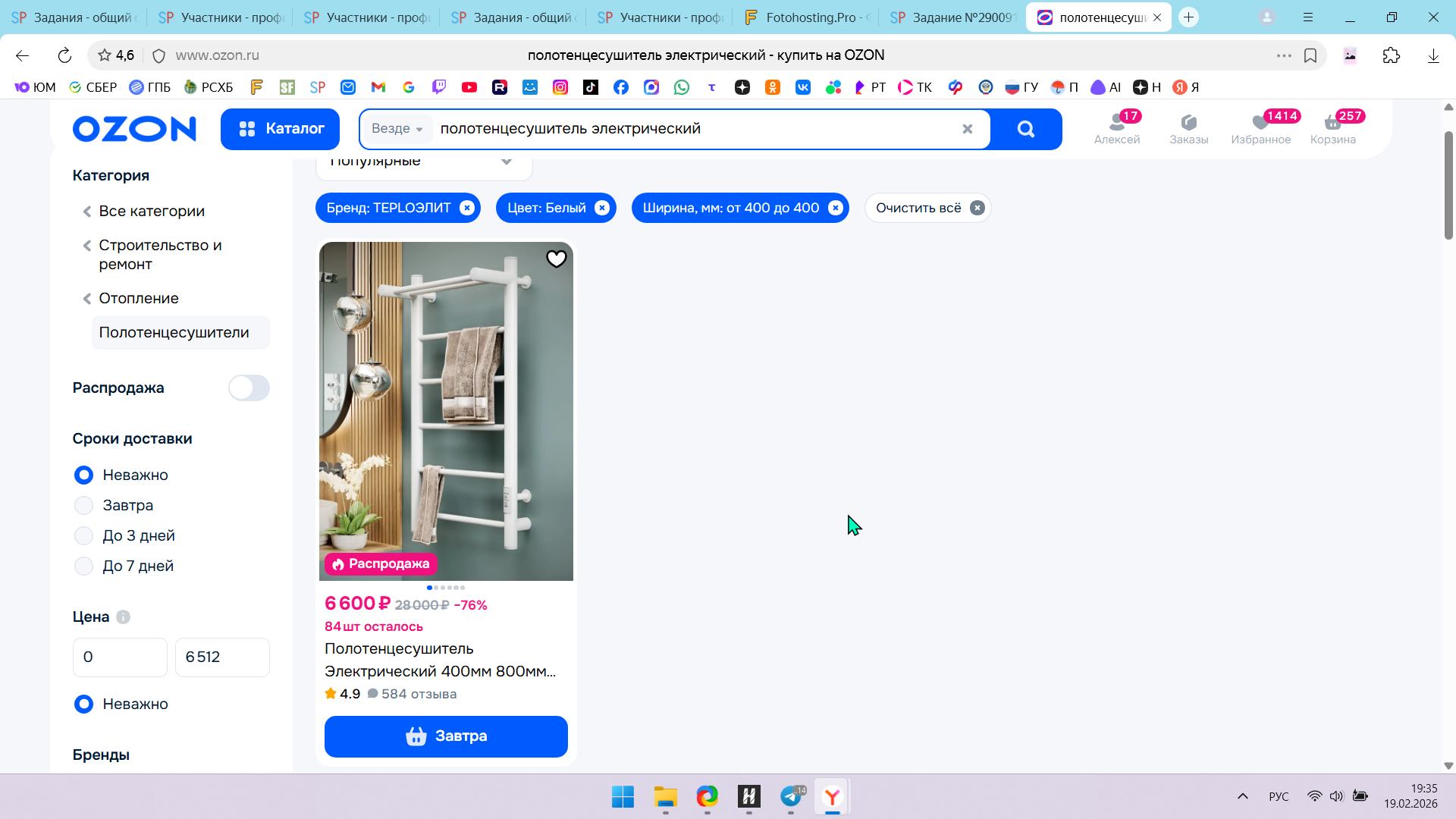Open the Везде search scope dropdown
Viewport: 1456px width, 819px height.
[397, 129]
